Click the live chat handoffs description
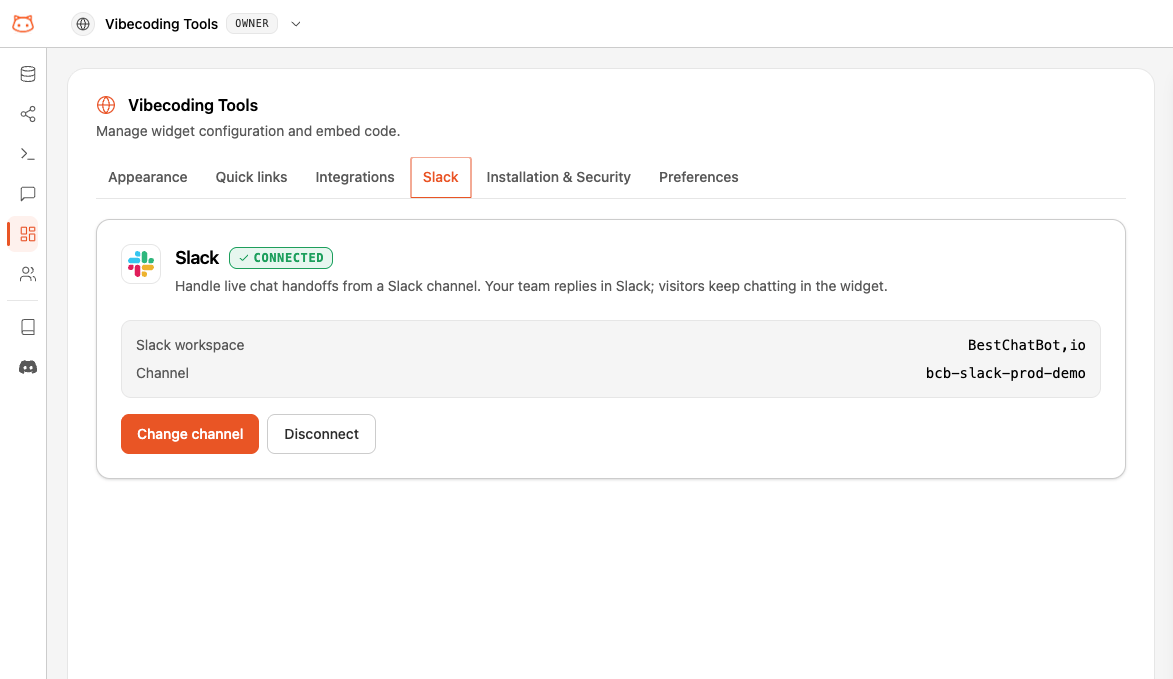The image size is (1173, 679). tap(531, 286)
